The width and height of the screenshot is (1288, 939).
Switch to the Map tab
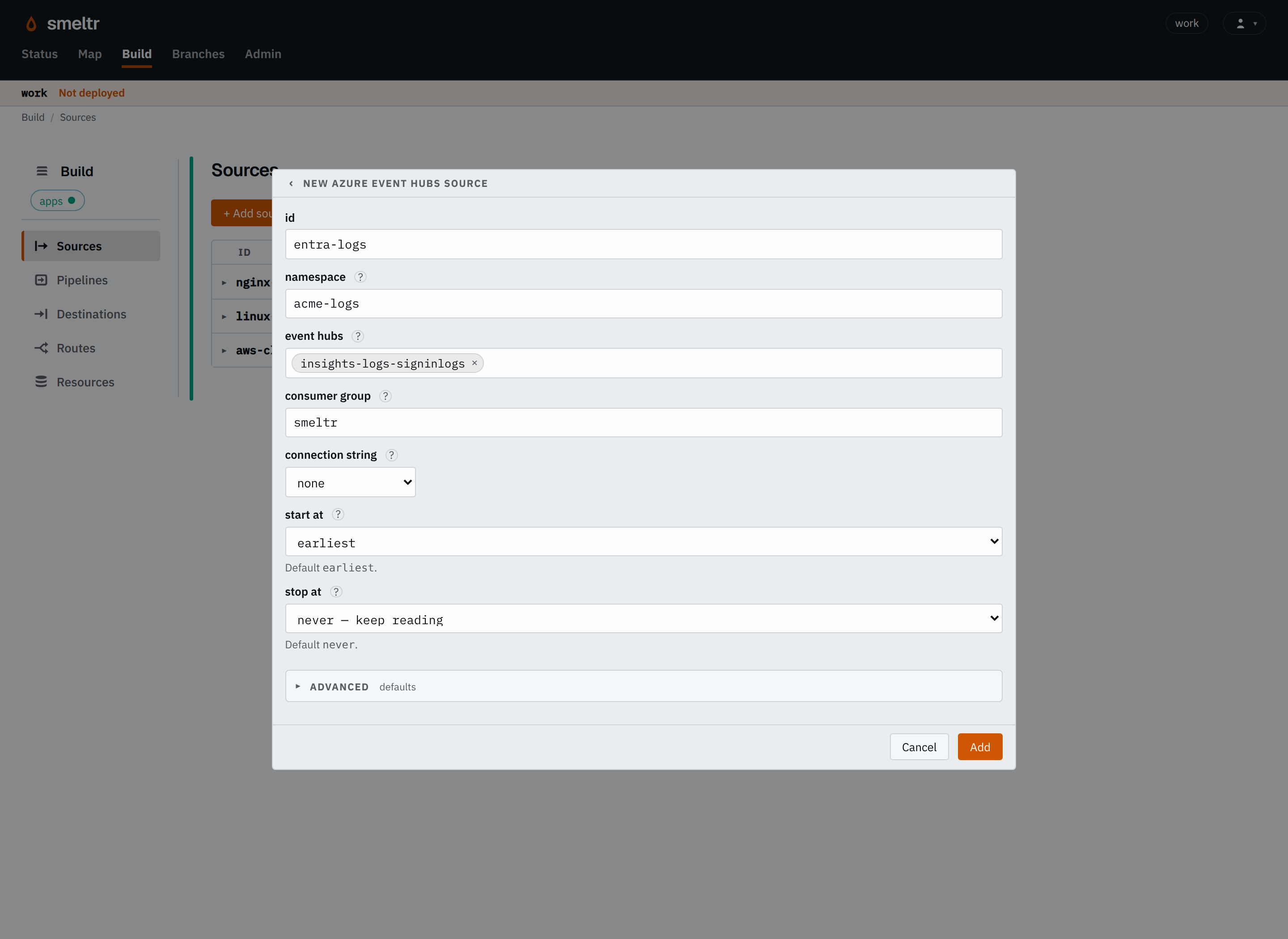click(x=90, y=54)
